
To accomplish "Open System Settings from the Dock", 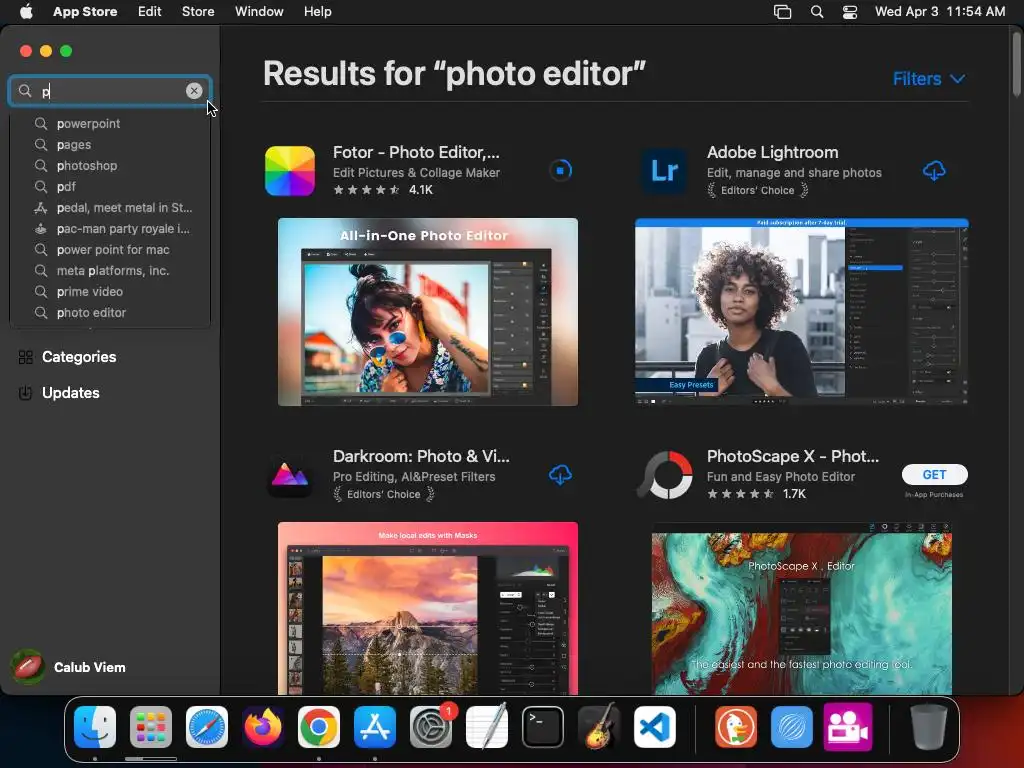I will tap(431, 727).
